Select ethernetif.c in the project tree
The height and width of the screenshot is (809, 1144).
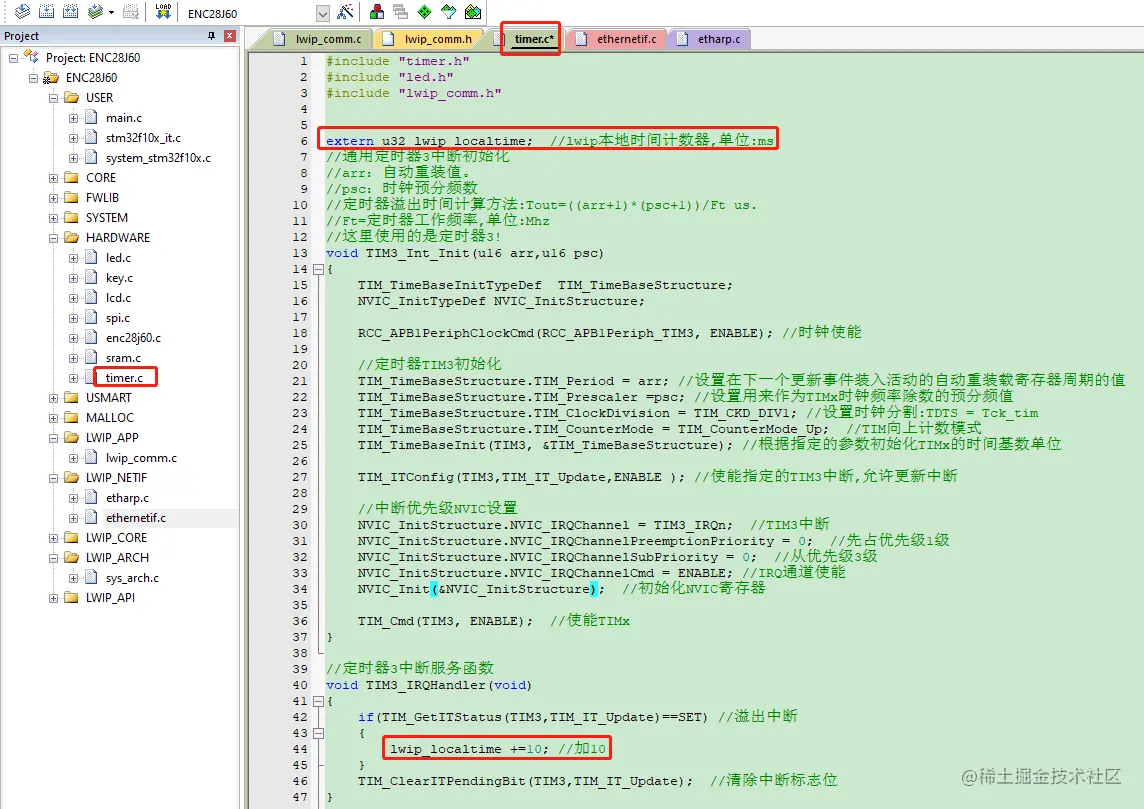[136, 518]
